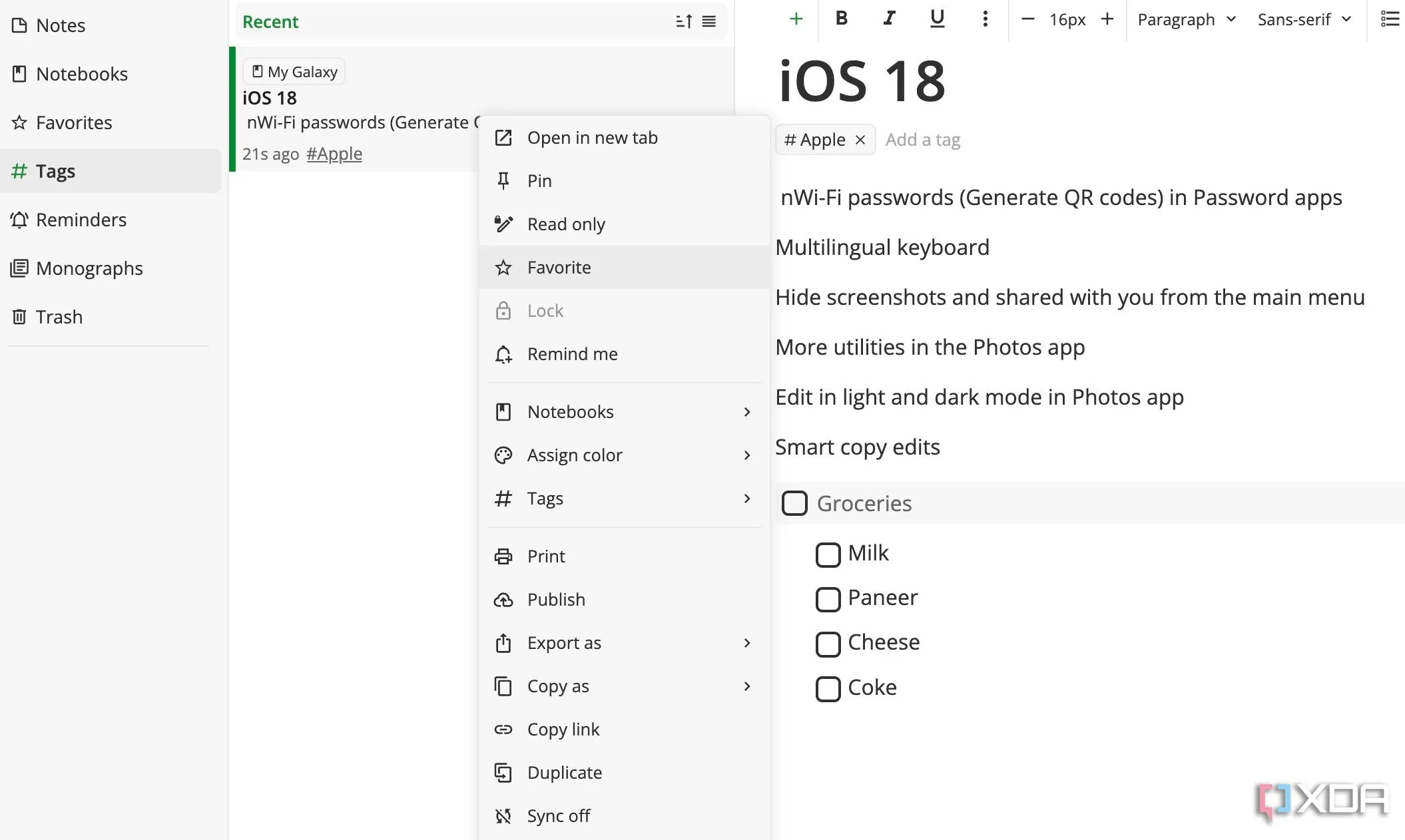Increase font size with plus button
The image size is (1405, 840).
pos(1107,19)
